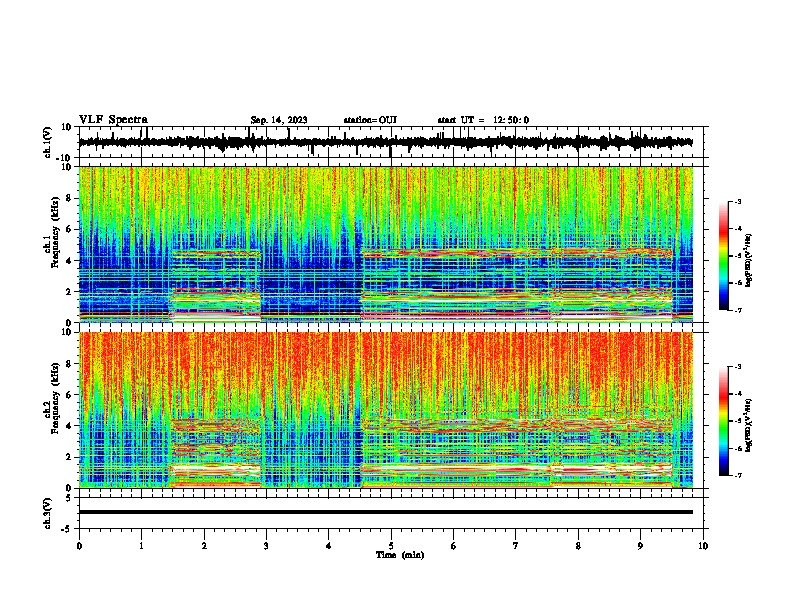The height and width of the screenshot is (612, 792).
Task: Select the "Sep. 14, 2023" date label
Action: pos(279,120)
